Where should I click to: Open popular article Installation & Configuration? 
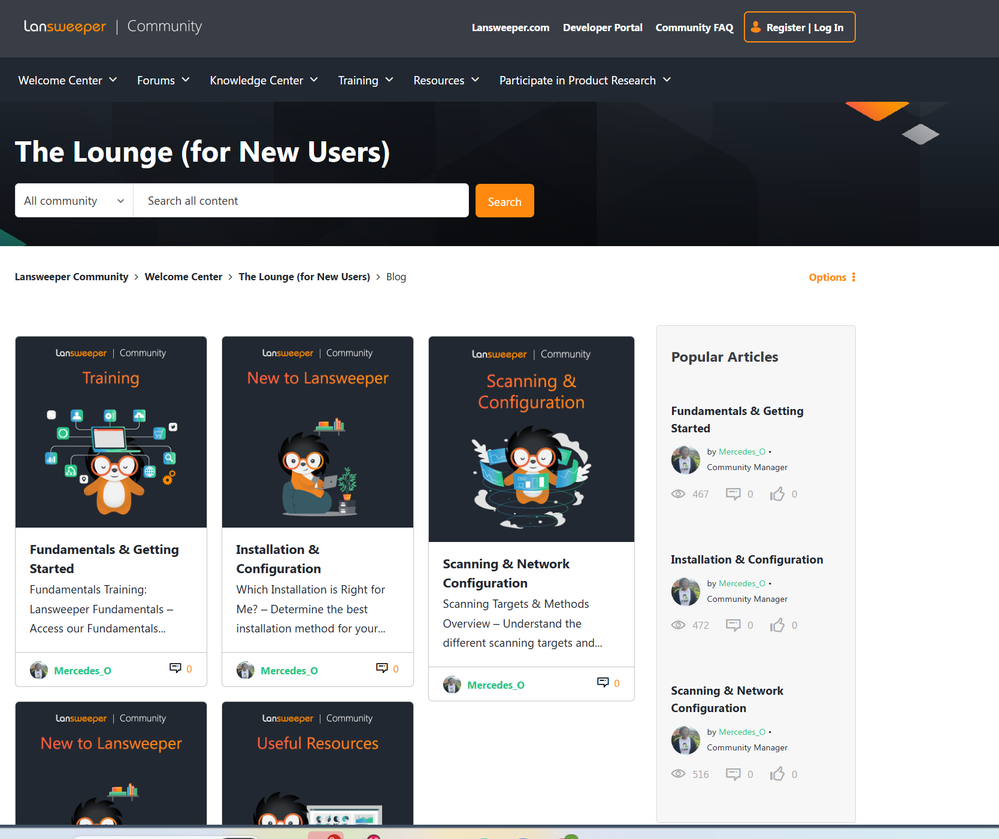747,559
